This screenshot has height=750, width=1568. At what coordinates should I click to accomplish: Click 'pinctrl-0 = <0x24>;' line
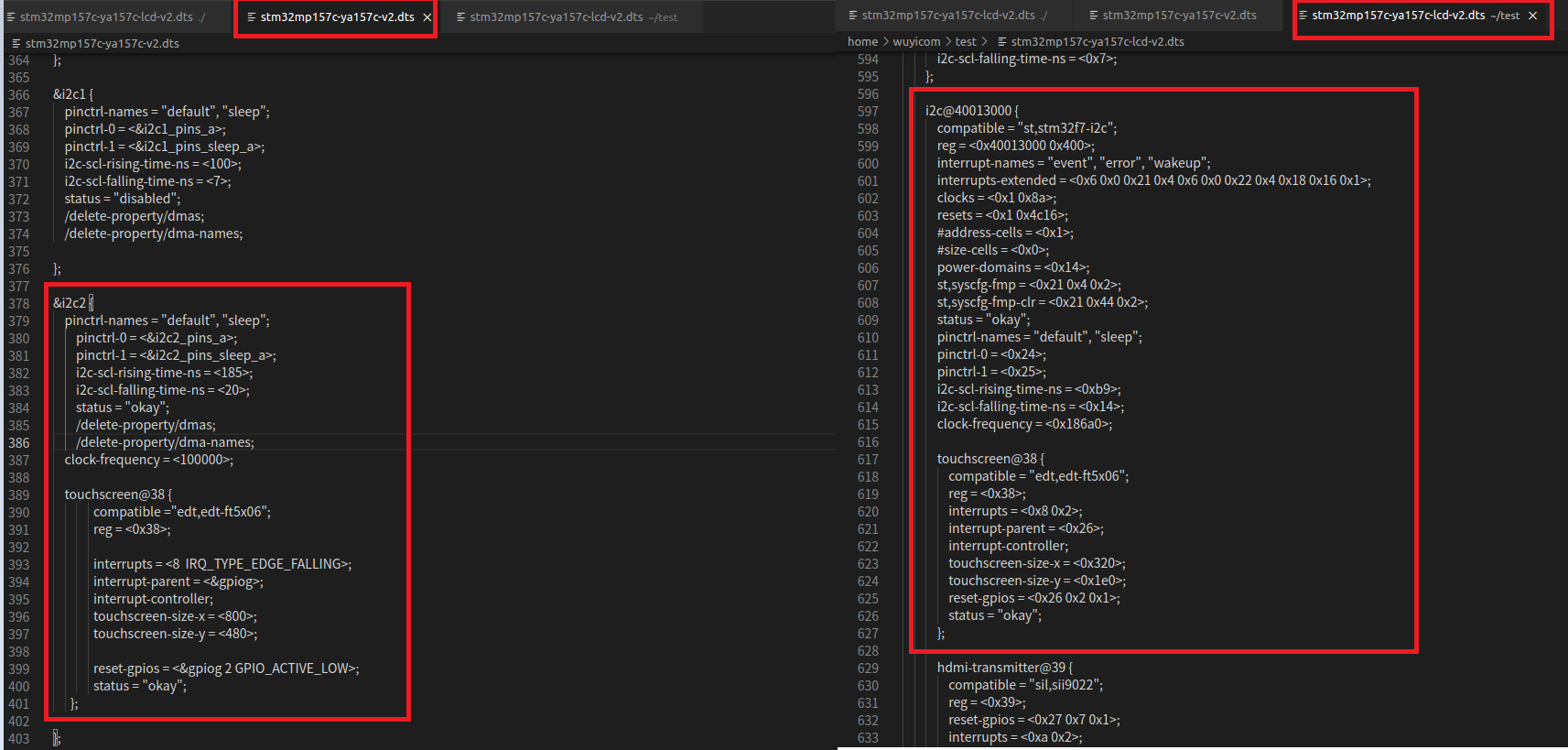(x=991, y=354)
